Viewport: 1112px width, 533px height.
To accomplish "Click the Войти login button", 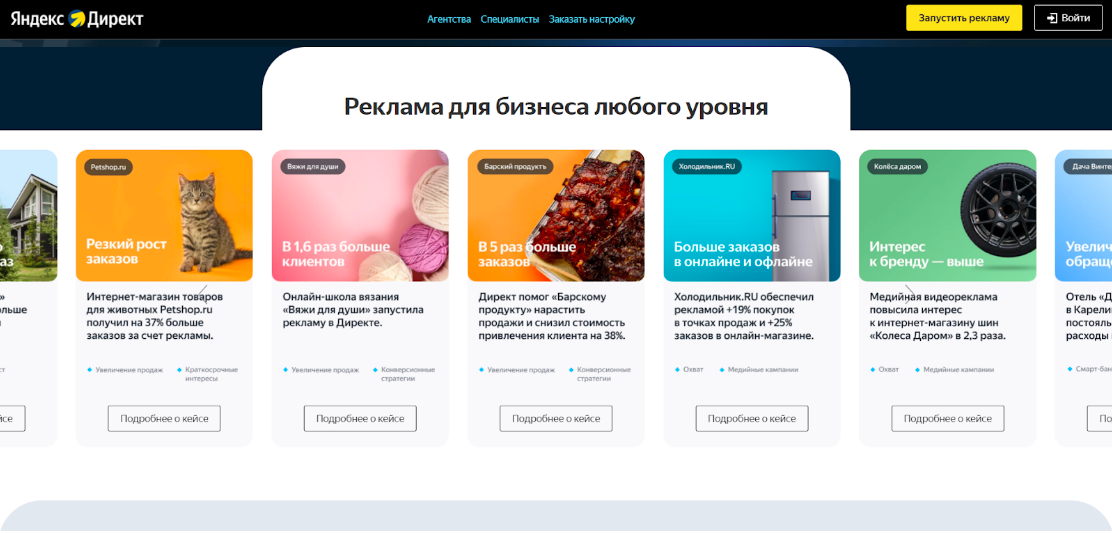I will 1068,18.
